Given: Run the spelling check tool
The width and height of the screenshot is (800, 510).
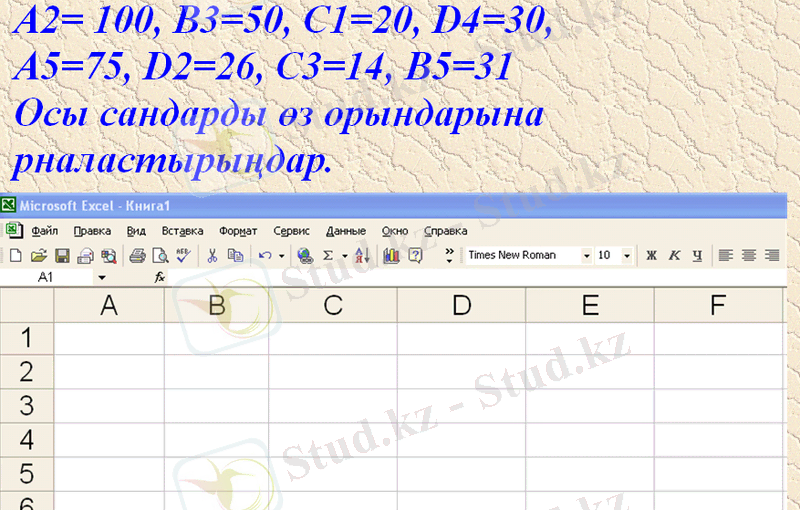Looking at the screenshot, I should 182,256.
